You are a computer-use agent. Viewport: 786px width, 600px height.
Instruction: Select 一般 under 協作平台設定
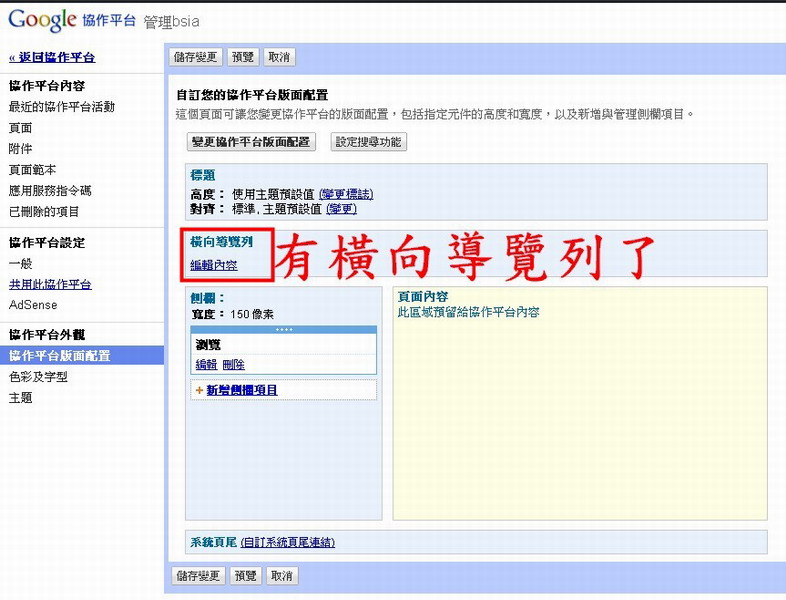[x=20, y=263]
